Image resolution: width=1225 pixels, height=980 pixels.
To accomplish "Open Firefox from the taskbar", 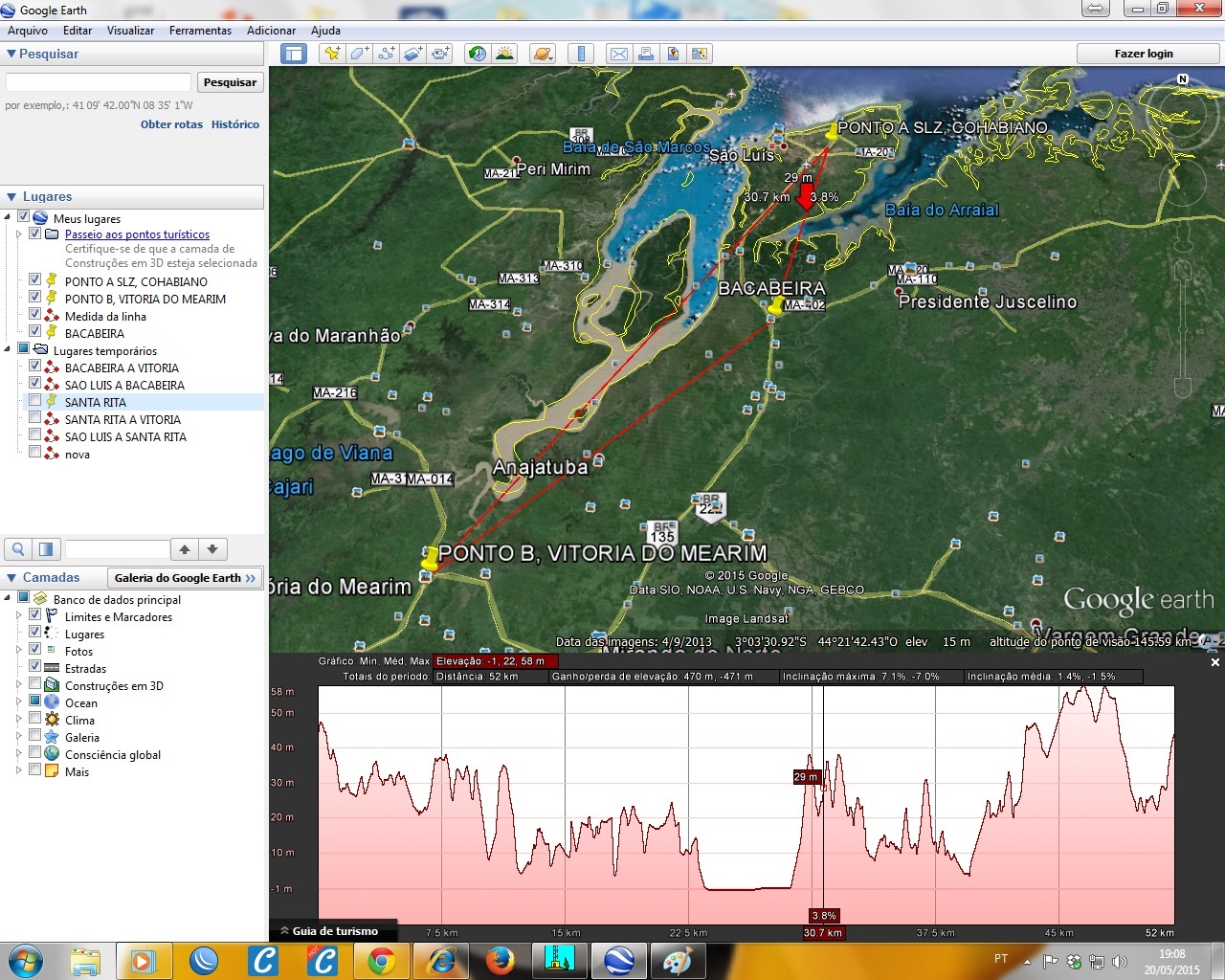I will [x=501, y=961].
